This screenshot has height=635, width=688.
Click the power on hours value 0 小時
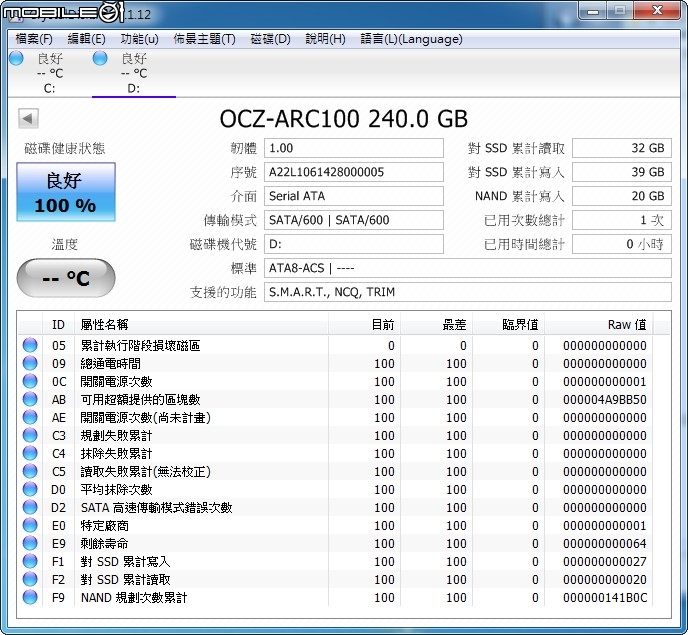(622, 244)
